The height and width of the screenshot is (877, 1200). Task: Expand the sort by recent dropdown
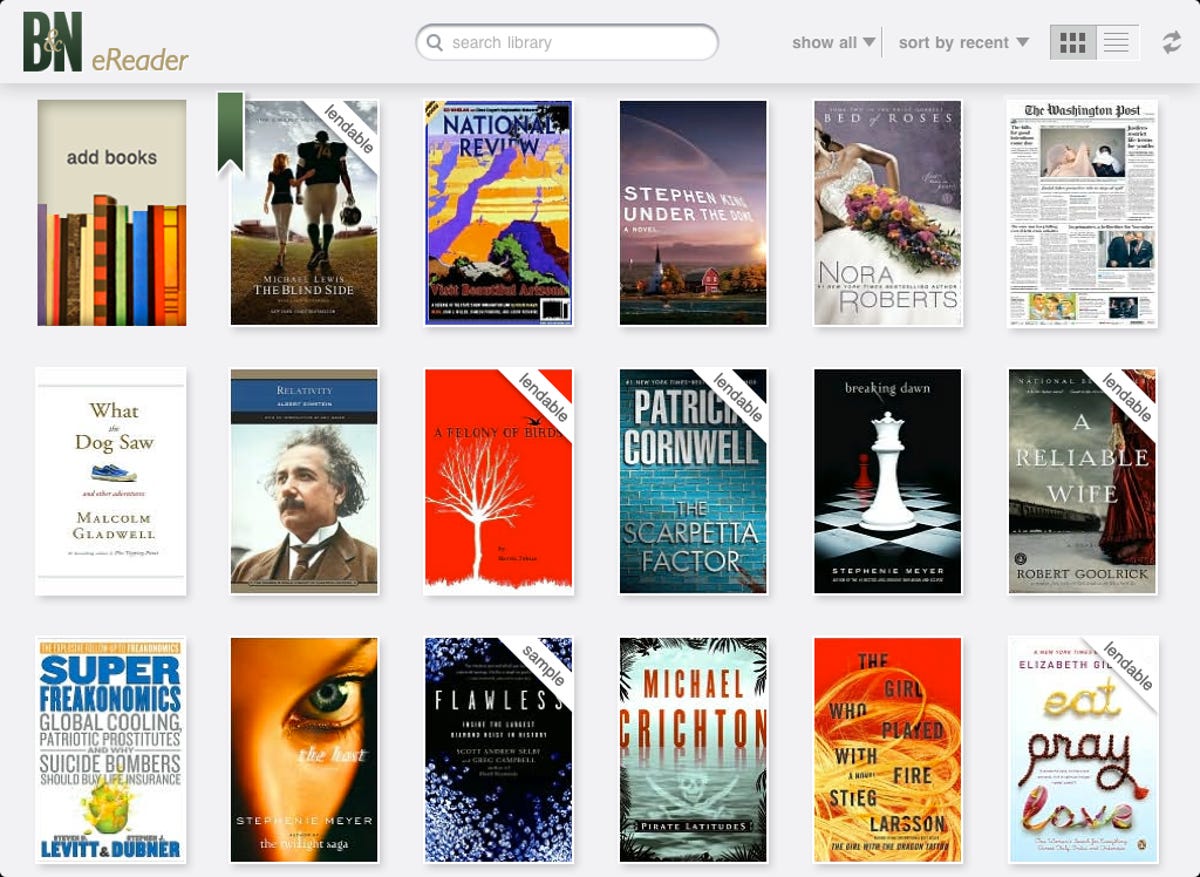pos(962,43)
